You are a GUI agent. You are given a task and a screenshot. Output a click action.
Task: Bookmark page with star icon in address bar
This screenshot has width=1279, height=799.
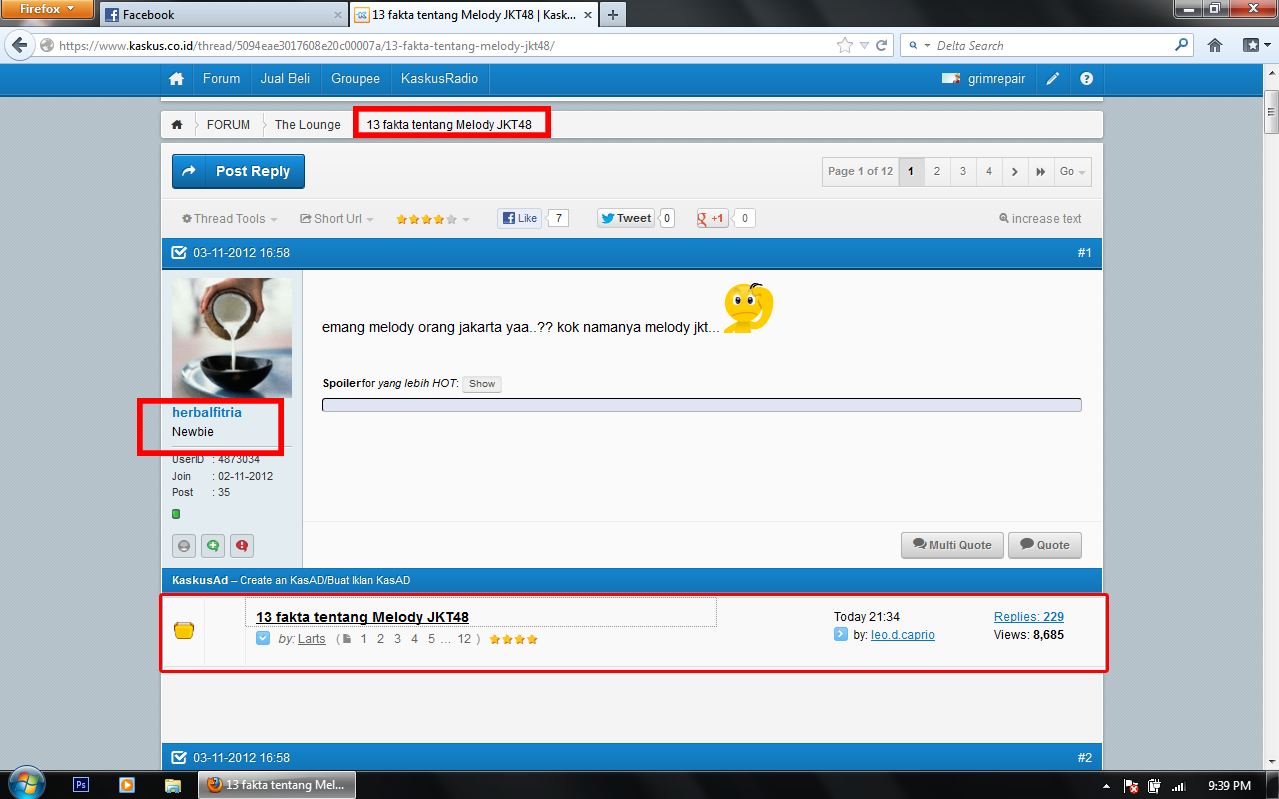(x=845, y=45)
